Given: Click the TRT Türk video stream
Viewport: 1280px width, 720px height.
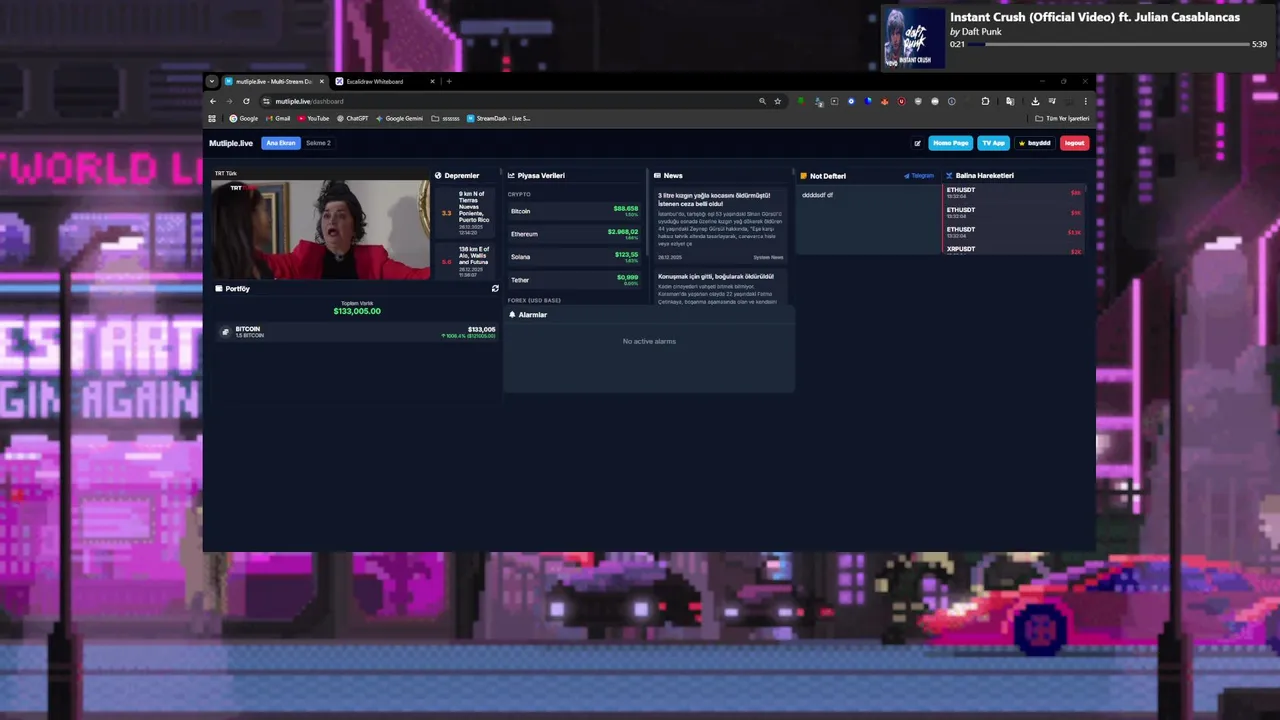Looking at the screenshot, I should (320, 230).
